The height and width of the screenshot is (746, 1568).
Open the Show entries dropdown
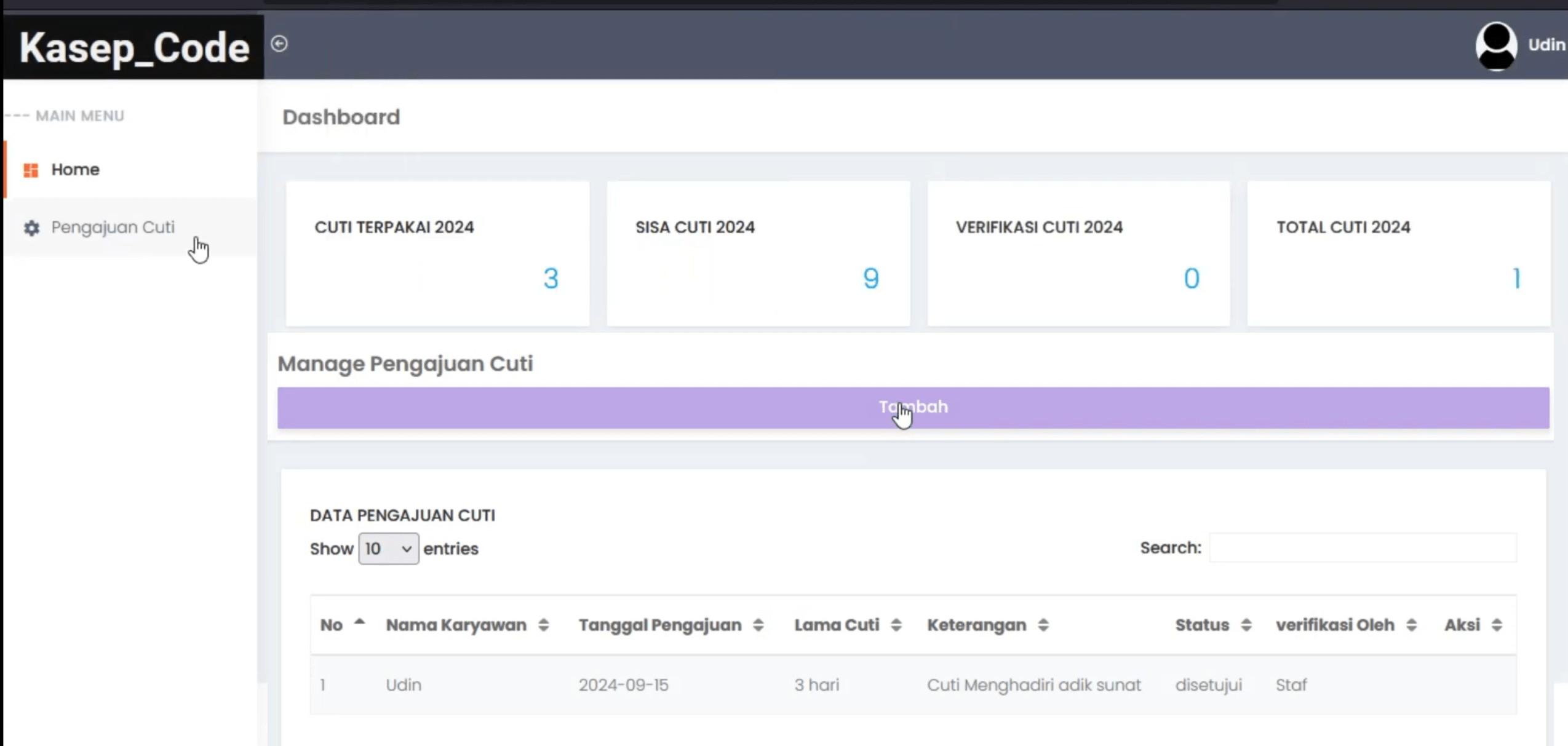[388, 549]
